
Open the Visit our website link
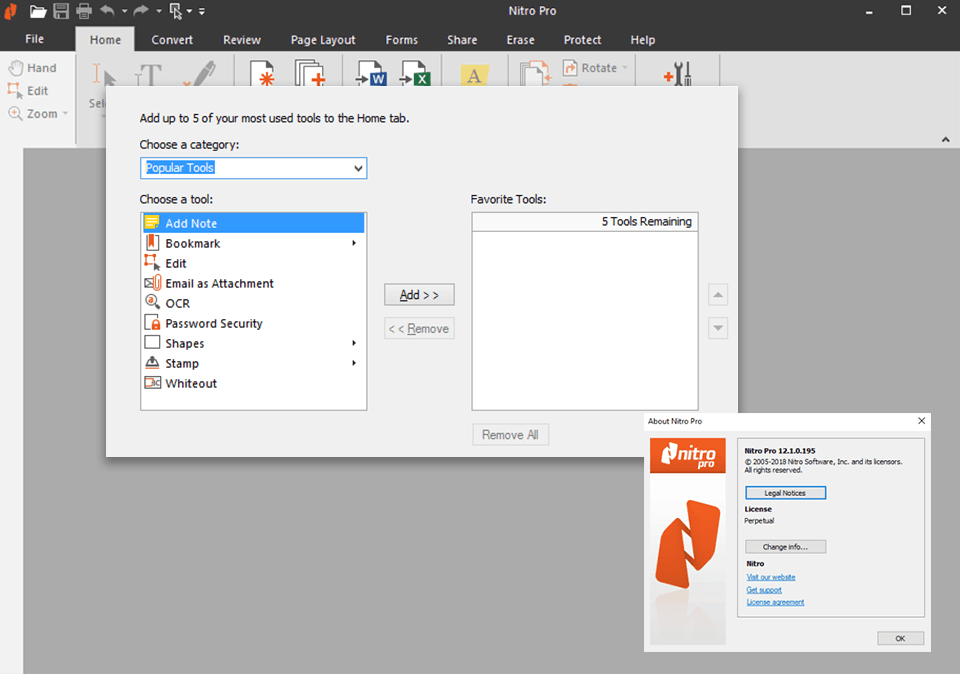pos(770,577)
